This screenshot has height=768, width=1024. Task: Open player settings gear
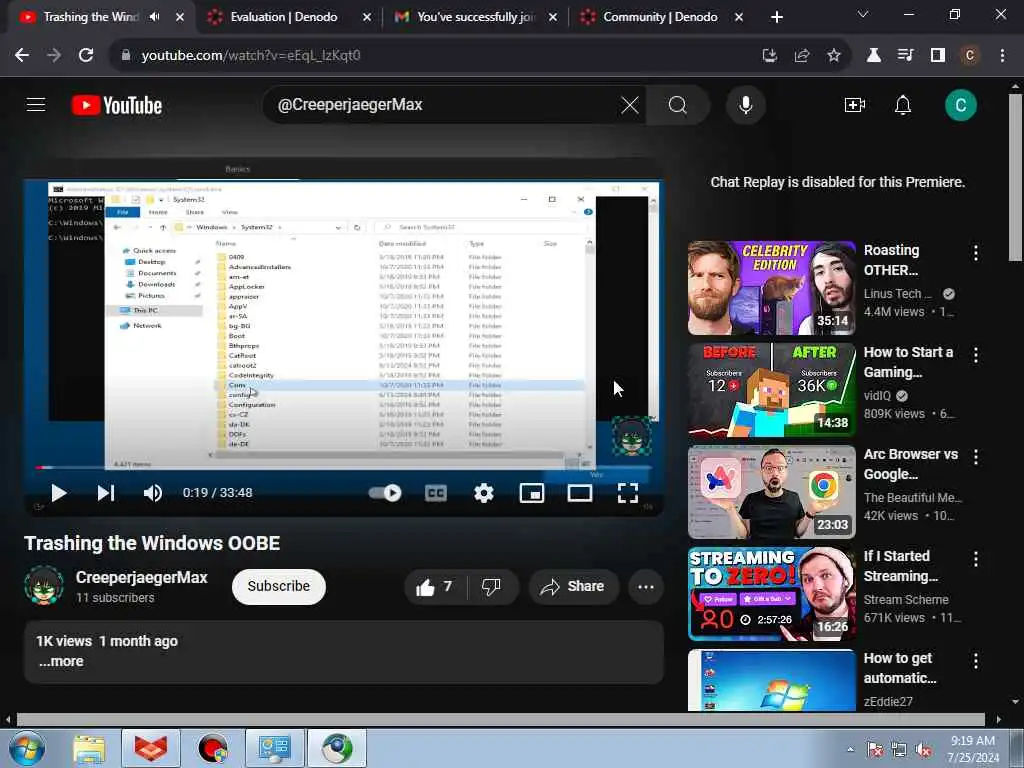(483, 493)
